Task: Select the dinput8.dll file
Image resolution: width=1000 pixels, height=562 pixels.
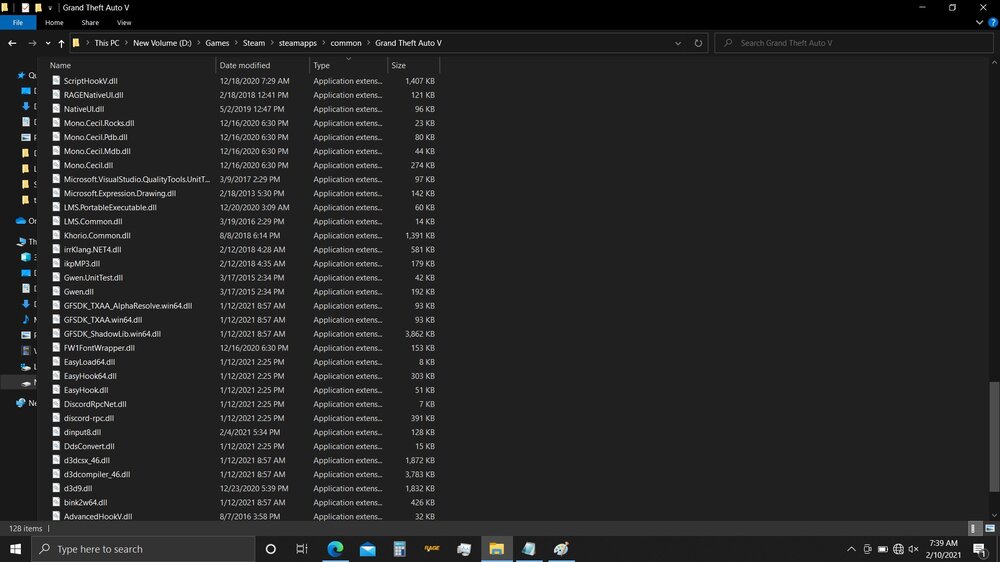Action: pyautogui.click(x=82, y=432)
